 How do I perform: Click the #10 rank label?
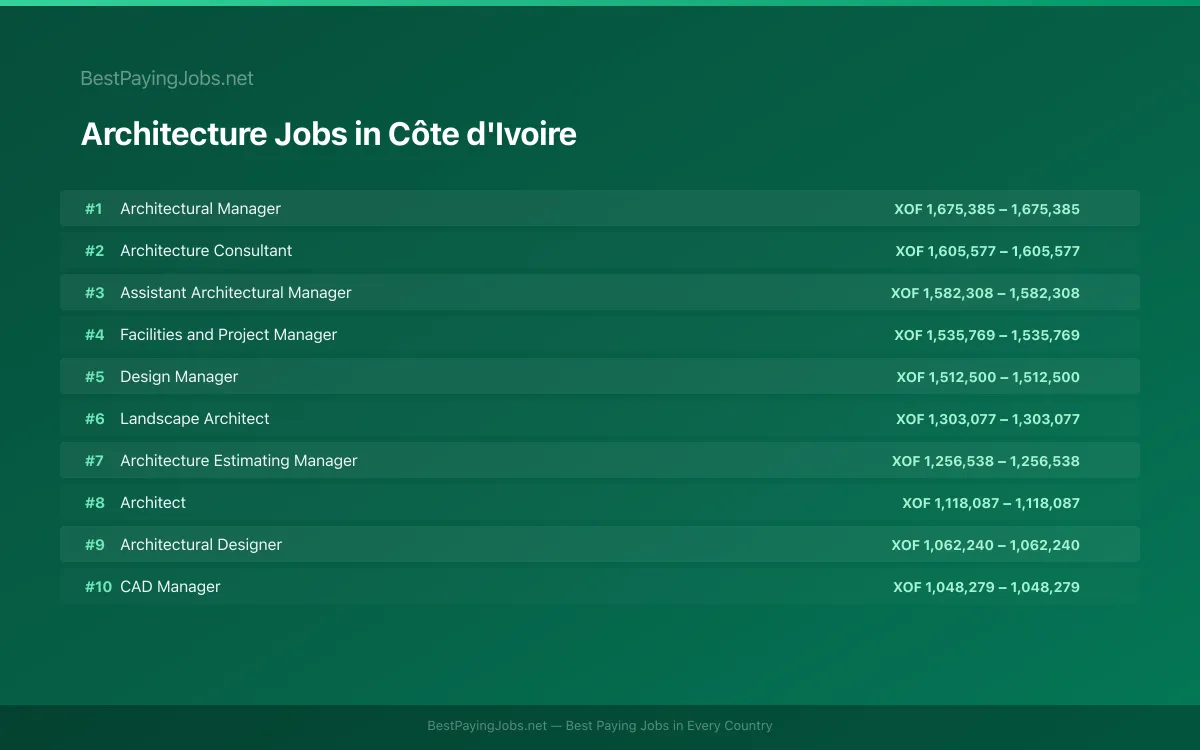[98, 587]
